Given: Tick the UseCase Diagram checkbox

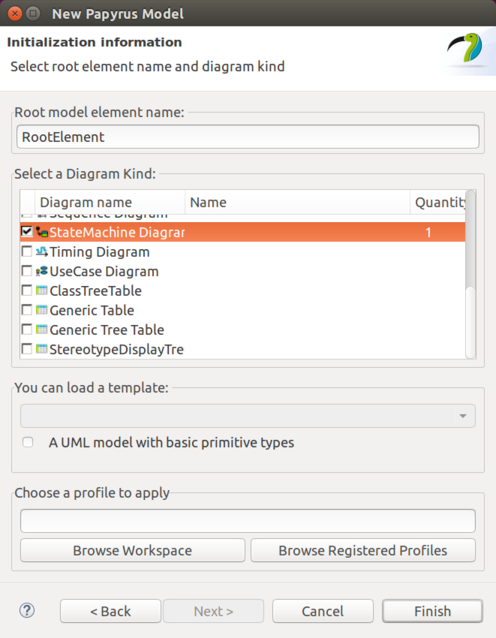Looking at the screenshot, I should click(27, 271).
